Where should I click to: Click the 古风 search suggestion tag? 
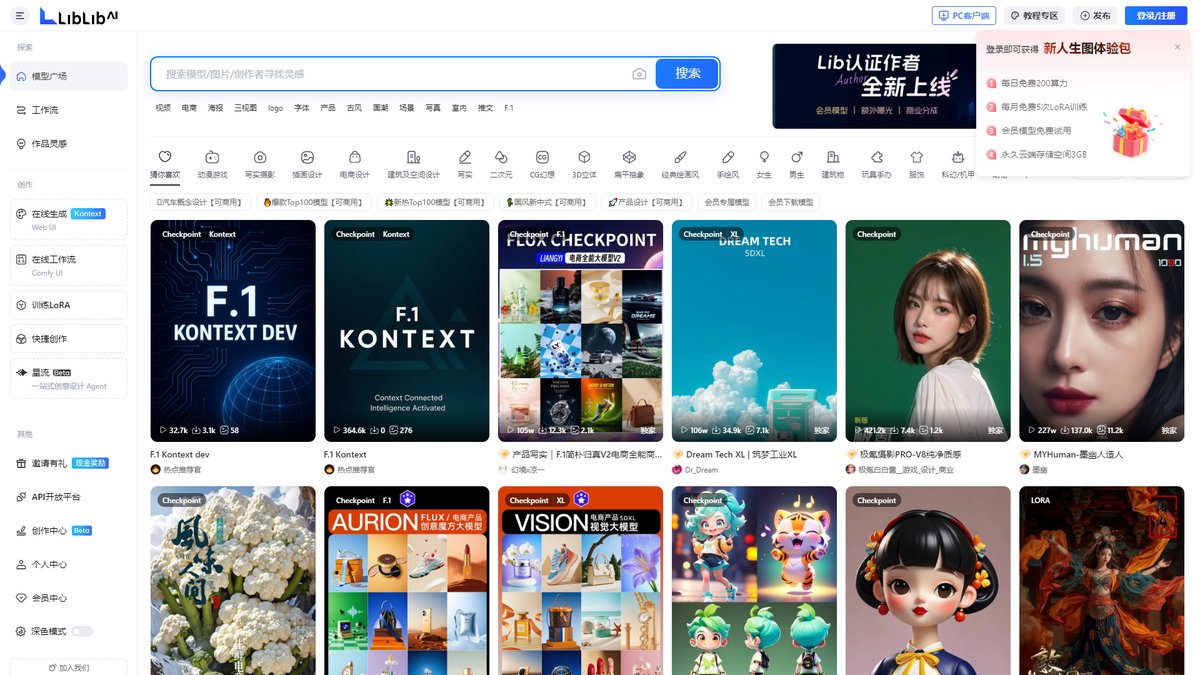coord(354,108)
